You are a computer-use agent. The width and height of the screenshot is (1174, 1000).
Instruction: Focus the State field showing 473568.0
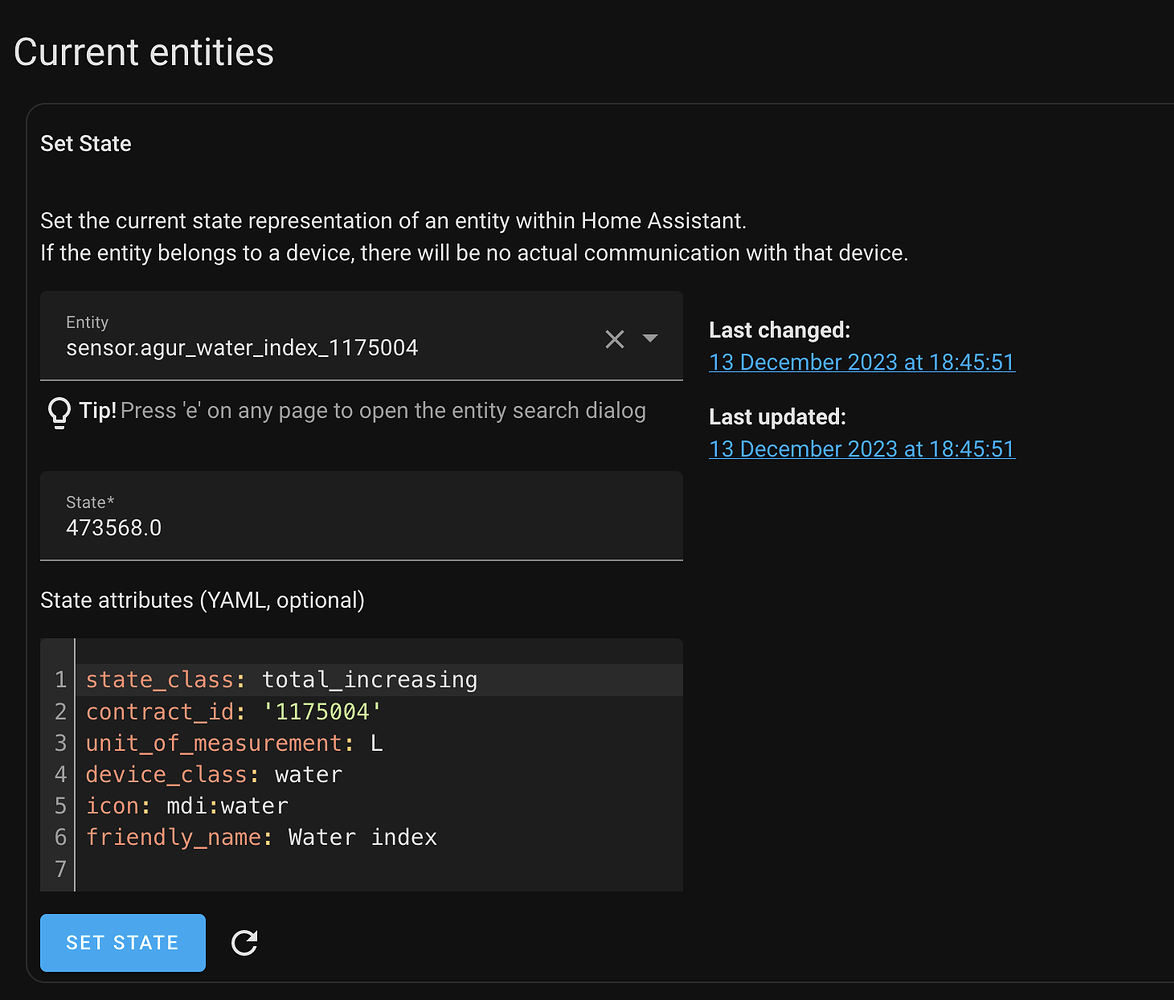(362, 516)
